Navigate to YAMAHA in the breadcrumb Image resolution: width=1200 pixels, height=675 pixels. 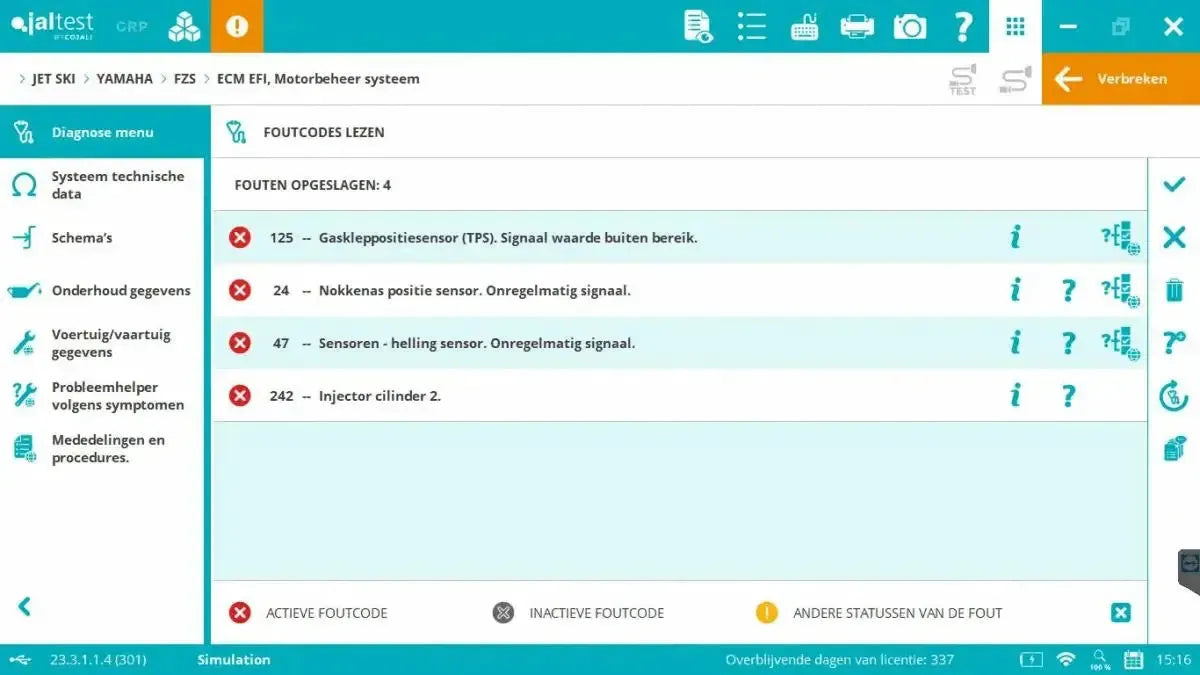[x=124, y=78]
